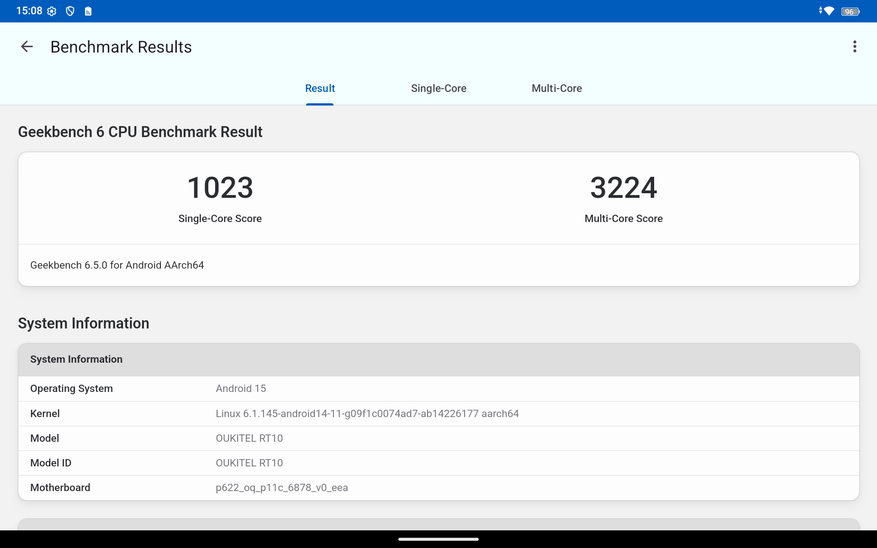This screenshot has height=548, width=877.
Task: Open the three-dot overflow menu
Action: [854, 47]
